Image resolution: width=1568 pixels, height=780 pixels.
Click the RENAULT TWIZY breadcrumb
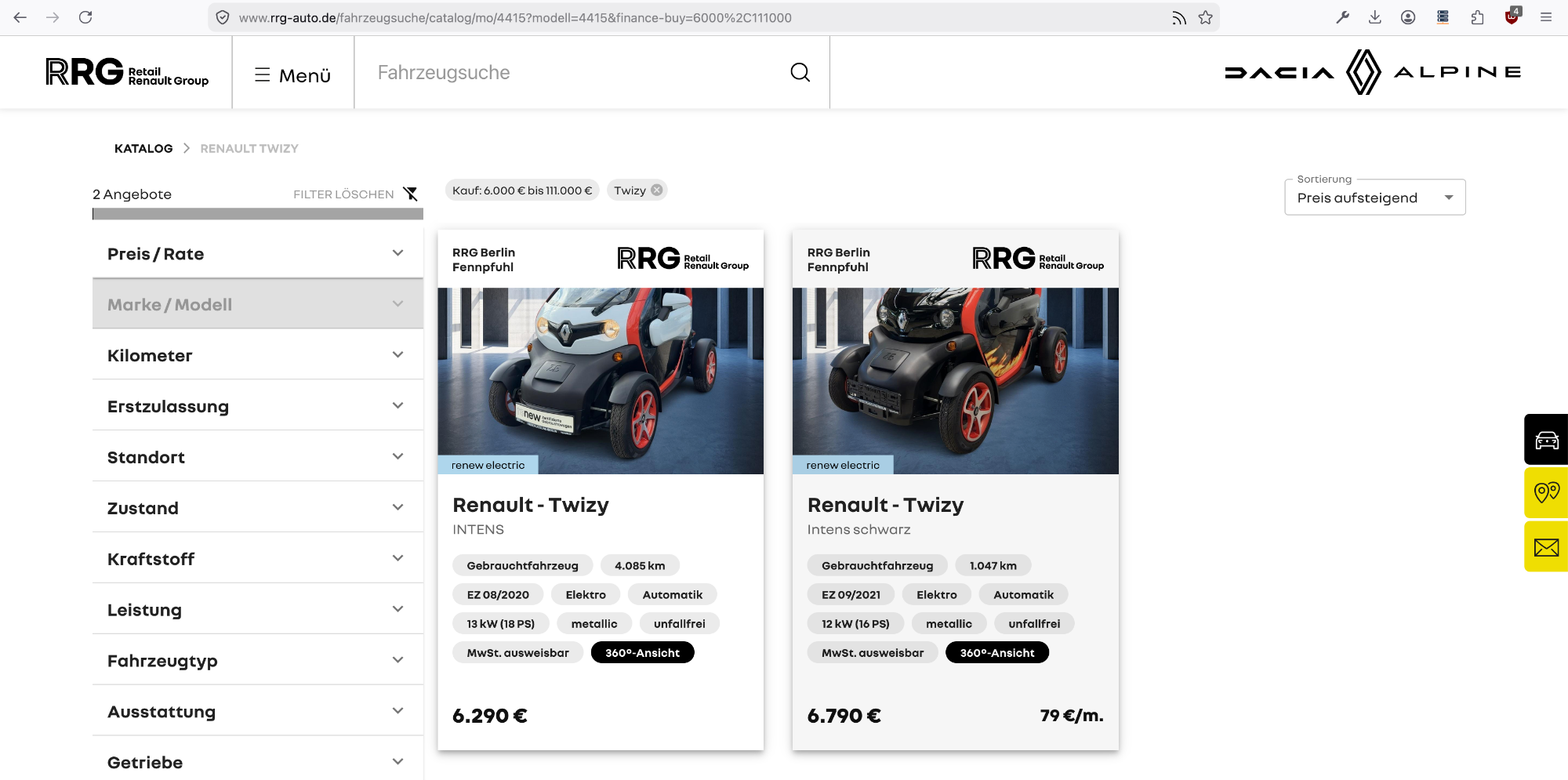249,148
